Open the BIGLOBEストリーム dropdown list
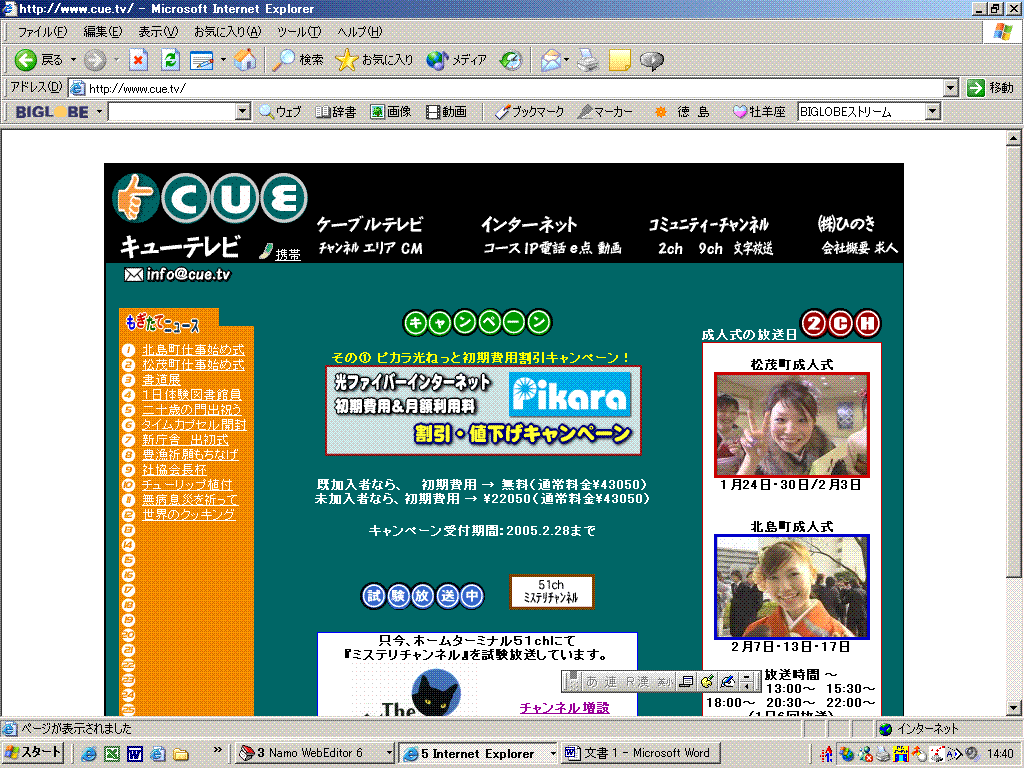 933,112
